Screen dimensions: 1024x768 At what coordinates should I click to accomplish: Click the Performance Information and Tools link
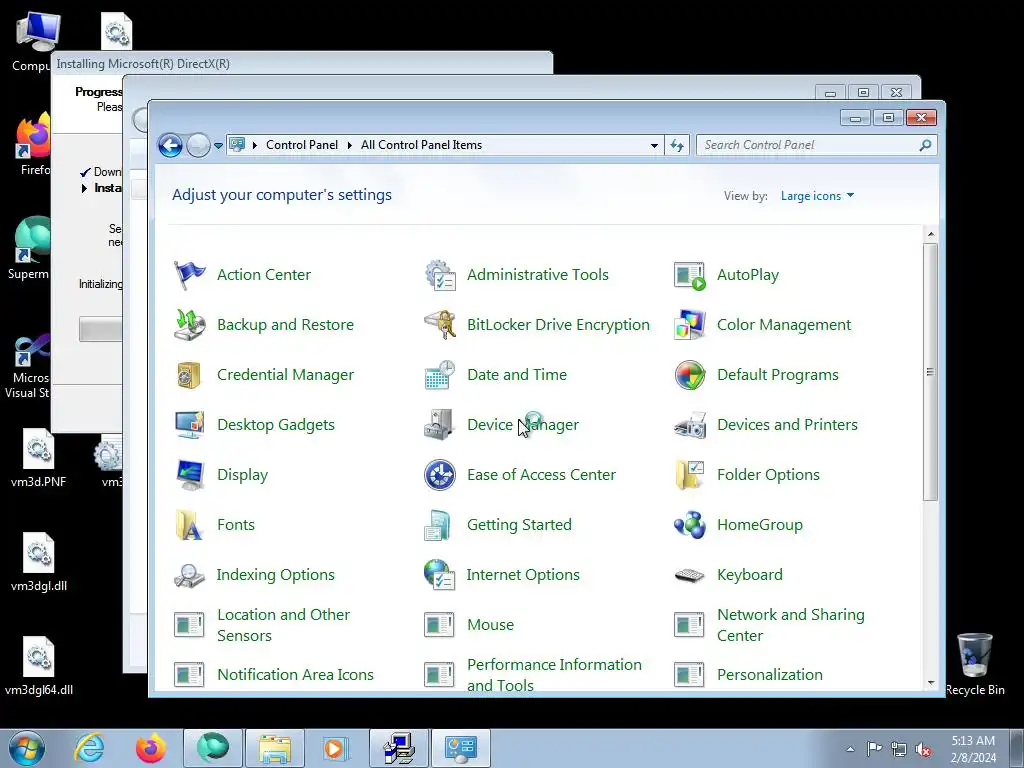pyautogui.click(x=554, y=675)
